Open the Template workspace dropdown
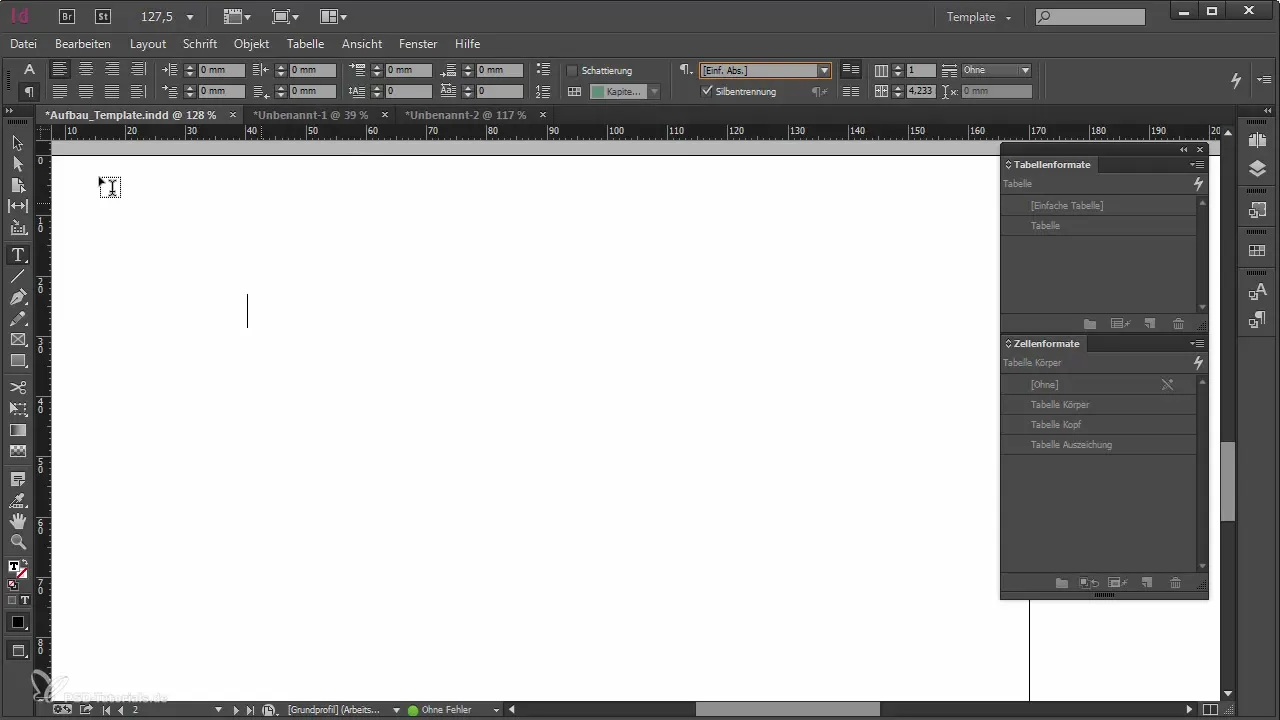This screenshot has width=1280, height=720. 980,17
